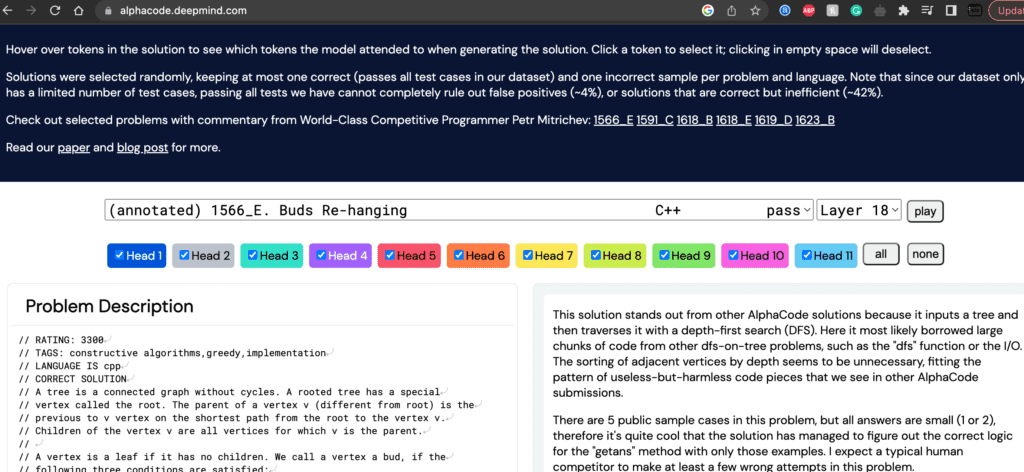Open the problem selection dropdown
Viewport: 1024px width, 472px height.
(458, 210)
